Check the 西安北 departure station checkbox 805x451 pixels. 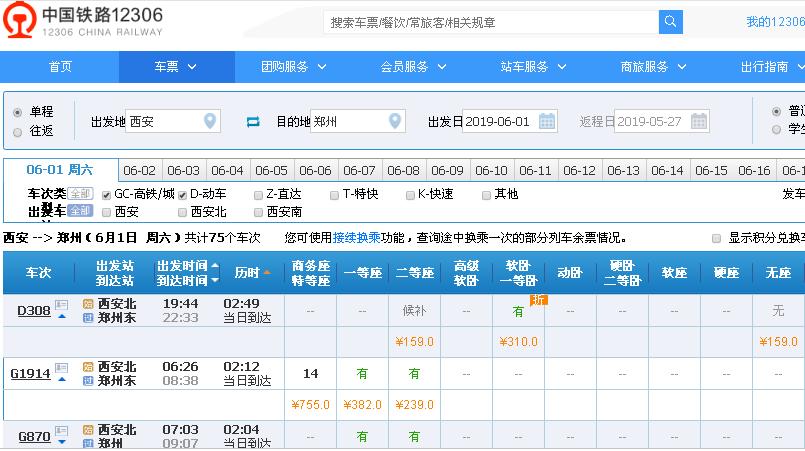tap(182, 212)
